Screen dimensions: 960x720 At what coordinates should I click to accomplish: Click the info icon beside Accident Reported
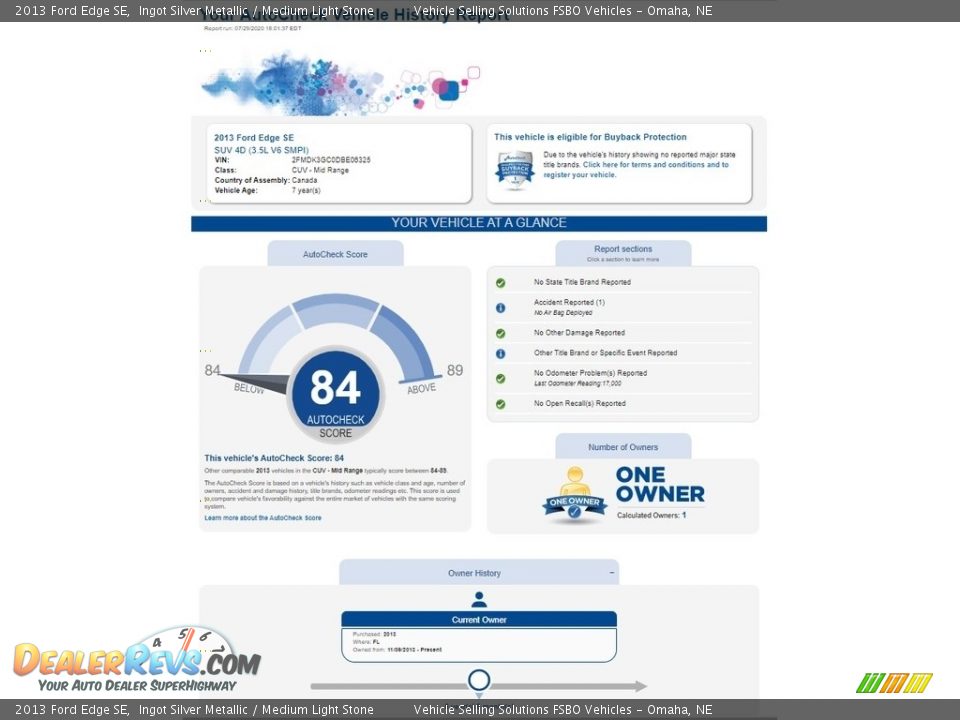[500, 308]
